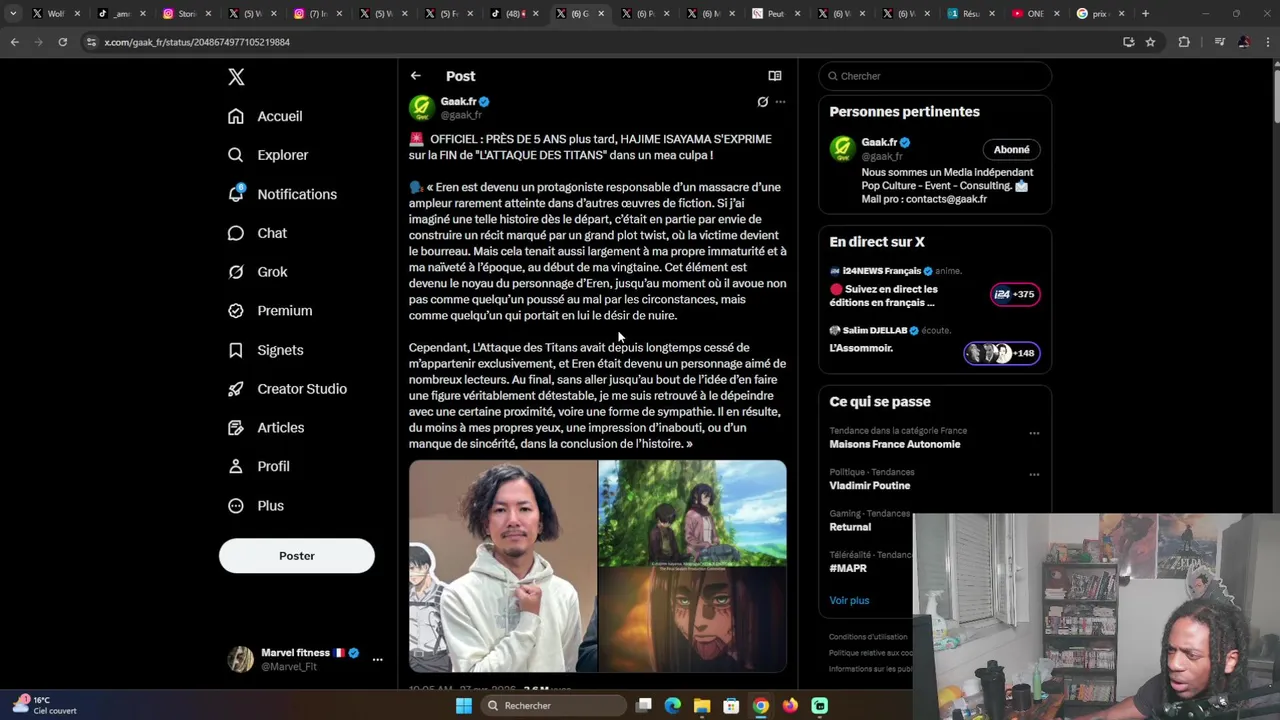This screenshot has width=1280, height=720.
Task: Switch to the ONE YouTube tab
Action: [x=1035, y=14]
